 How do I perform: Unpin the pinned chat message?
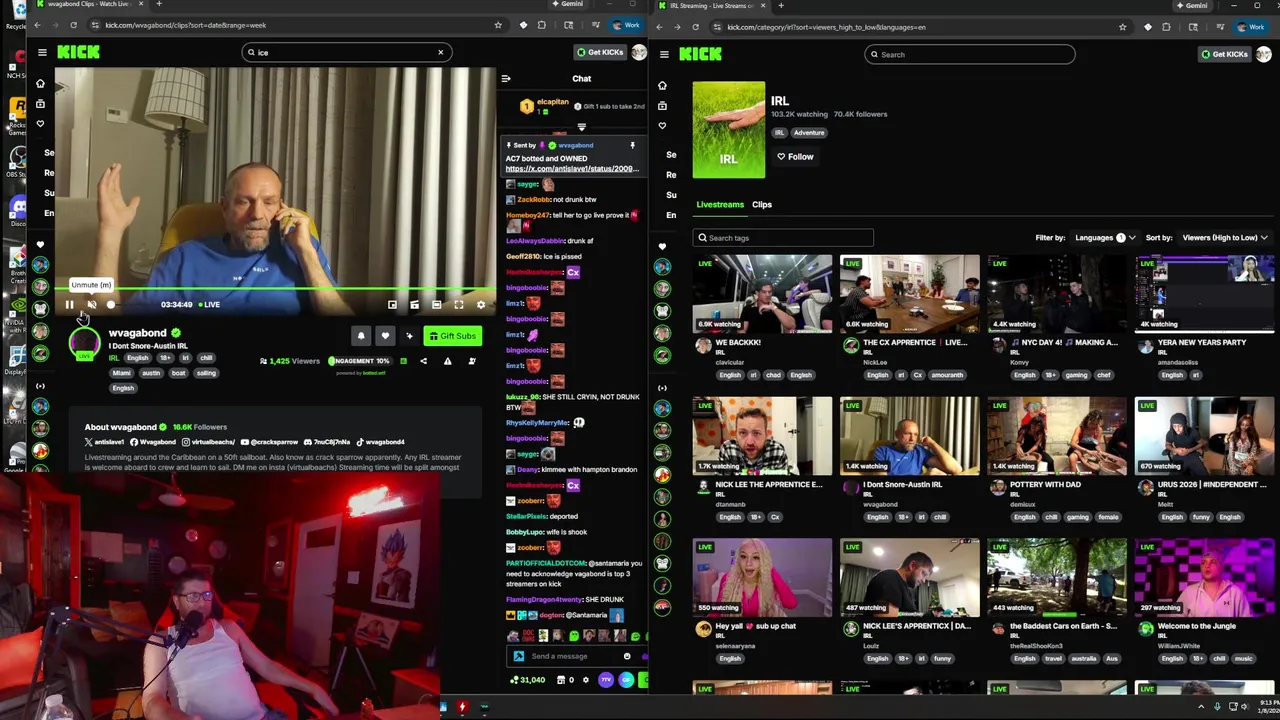(x=632, y=146)
